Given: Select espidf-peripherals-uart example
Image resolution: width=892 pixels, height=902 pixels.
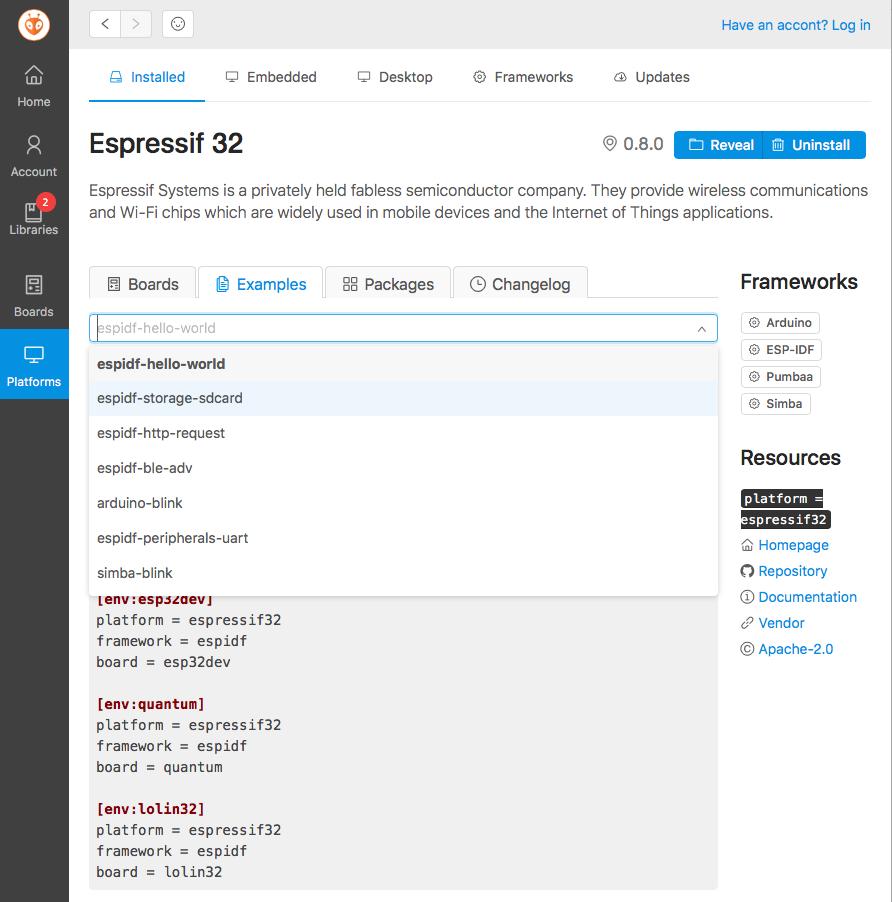Looking at the screenshot, I should coord(403,538).
